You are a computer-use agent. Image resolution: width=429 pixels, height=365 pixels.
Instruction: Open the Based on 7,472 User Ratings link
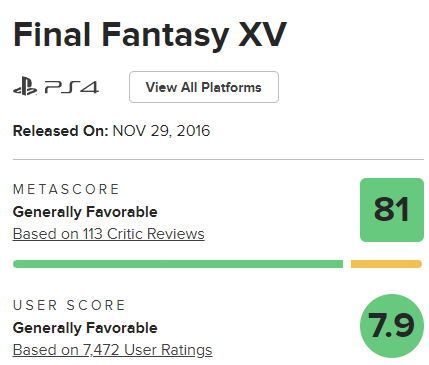pyautogui.click(x=112, y=350)
